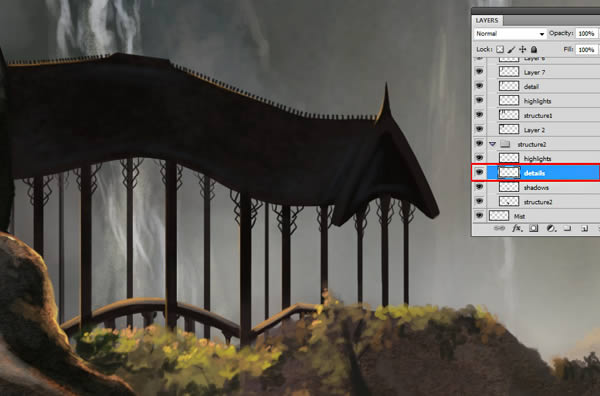Screen dimensions: 600x396
Task: Add a layer style via fx icon
Action: [517, 228]
